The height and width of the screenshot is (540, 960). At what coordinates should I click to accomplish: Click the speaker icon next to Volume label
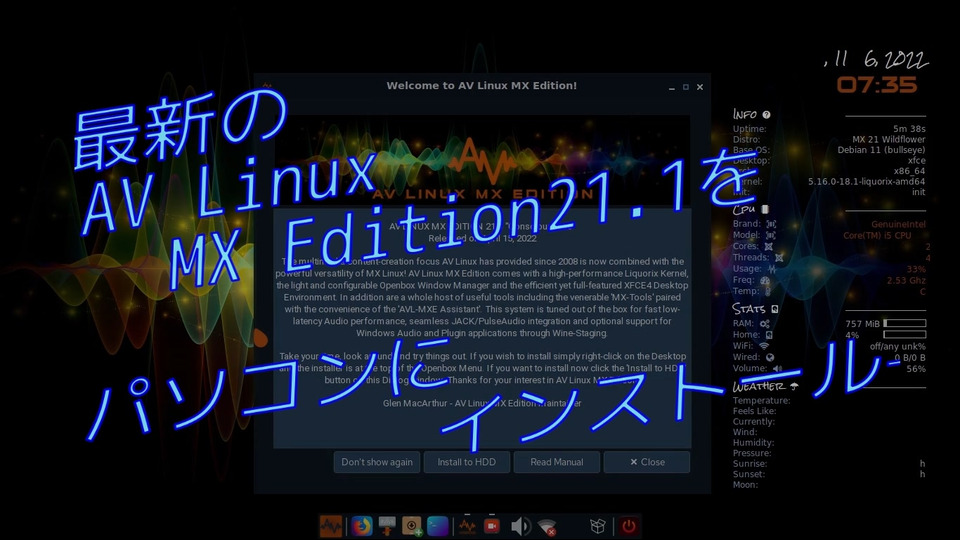click(x=777, y=369)
